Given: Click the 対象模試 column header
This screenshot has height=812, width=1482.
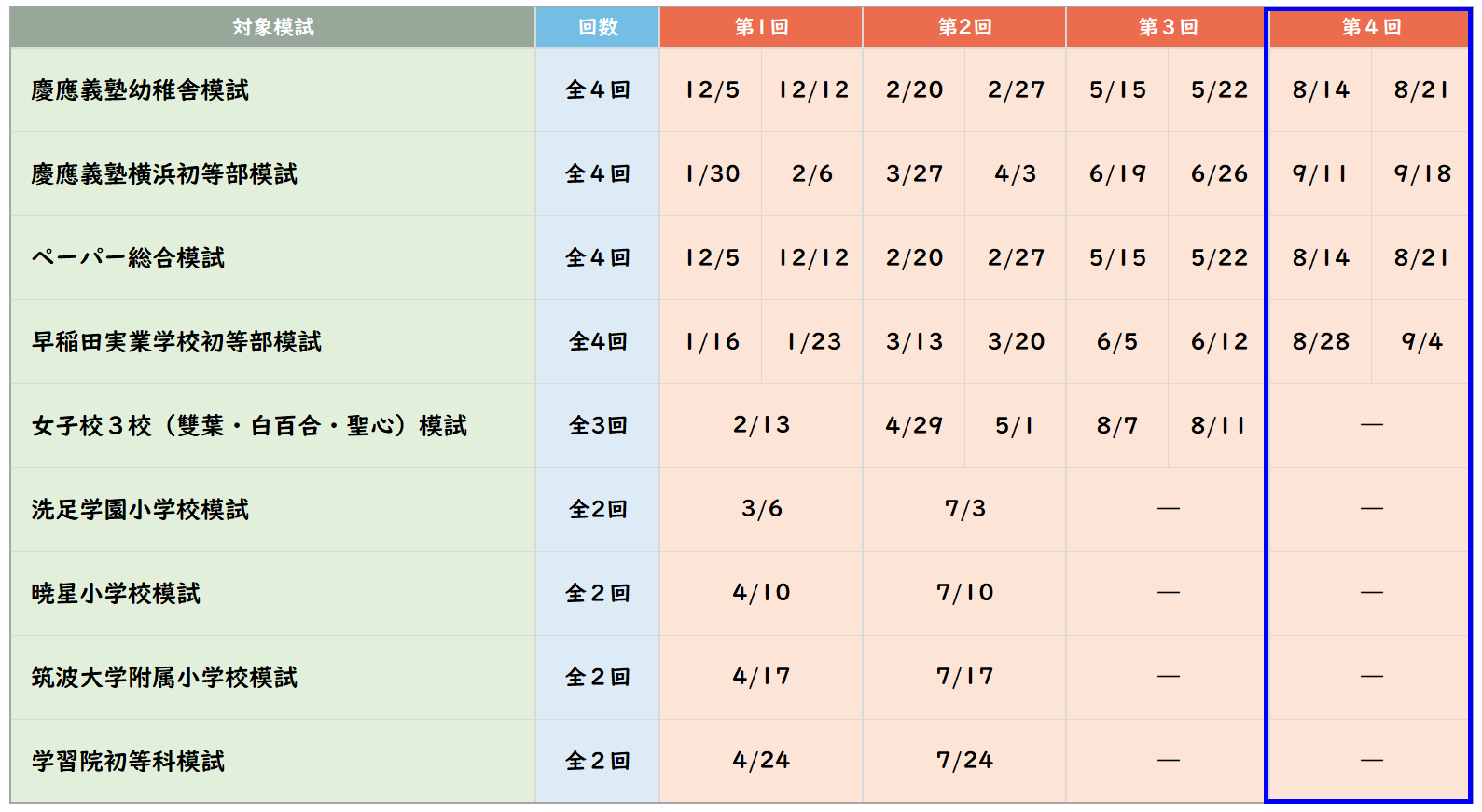Looking at the screenshot, I should pos(272,27).
